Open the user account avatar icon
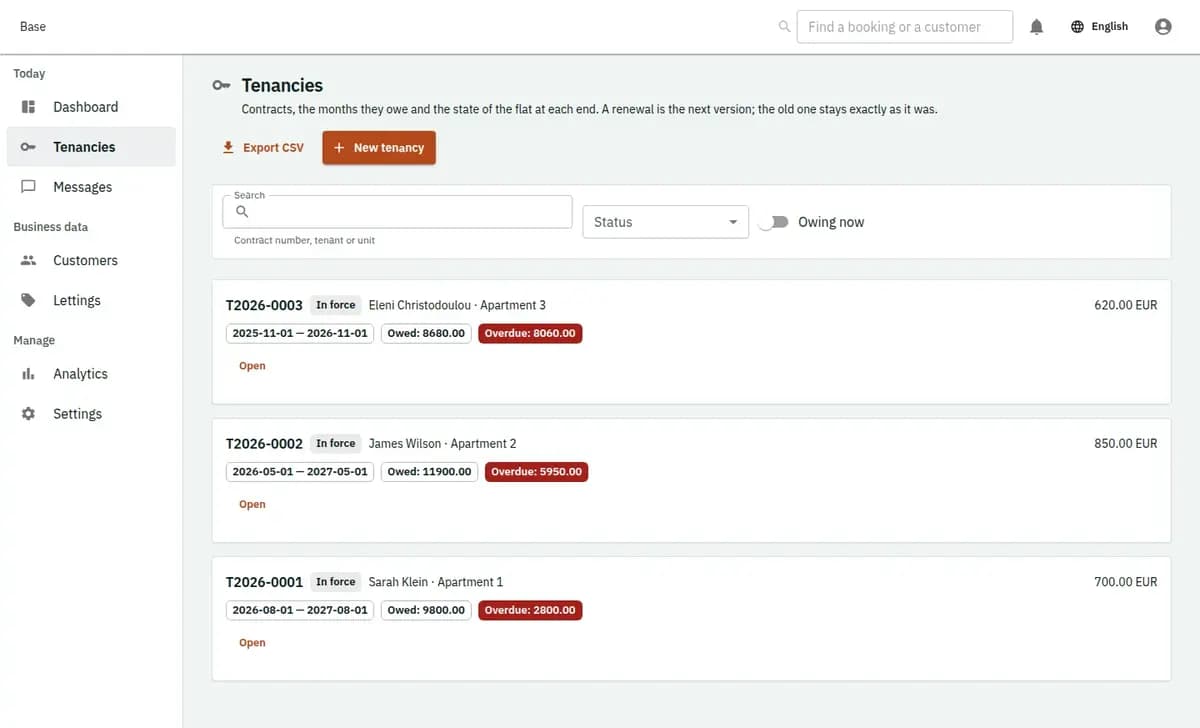The height and width of the screenshot is (728, 1200). pos(1163,27)
